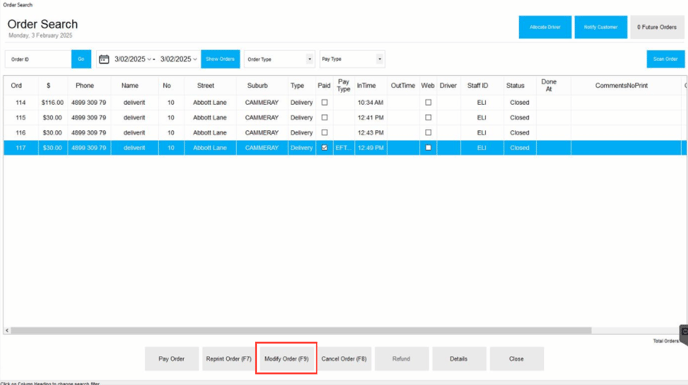Expand the end date 3/02/2025 dropdown
The height and width of the screenshot is (385, 688).
195,59
